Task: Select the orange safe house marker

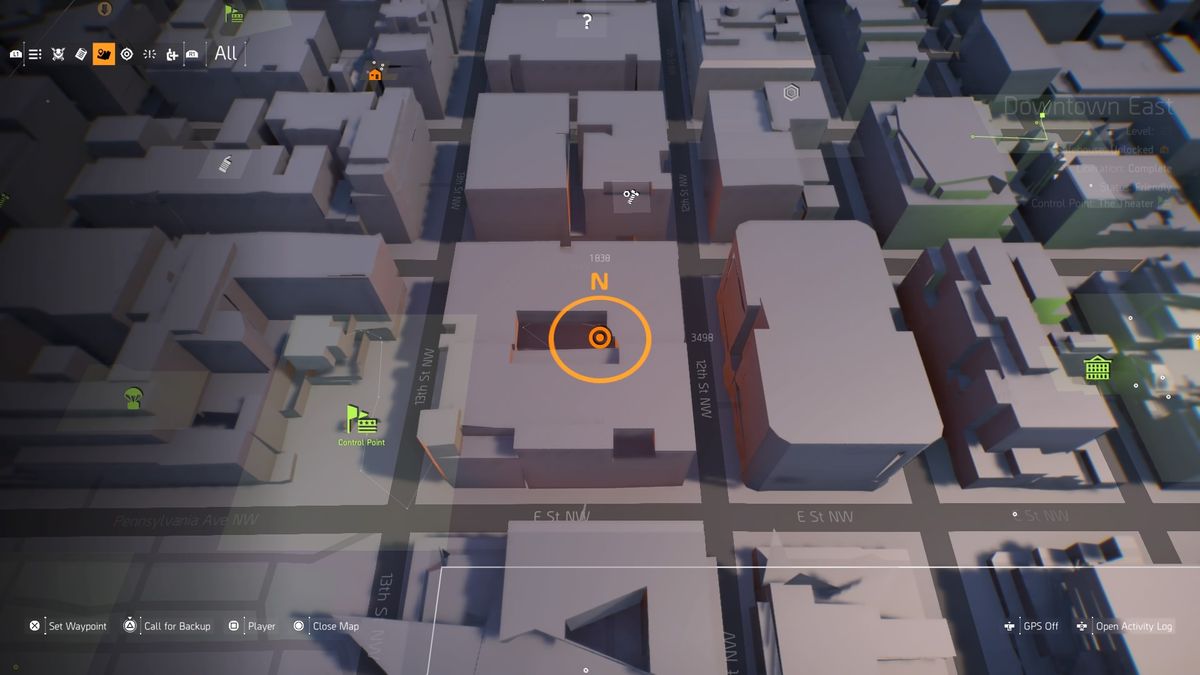Action: coord(375,75)
